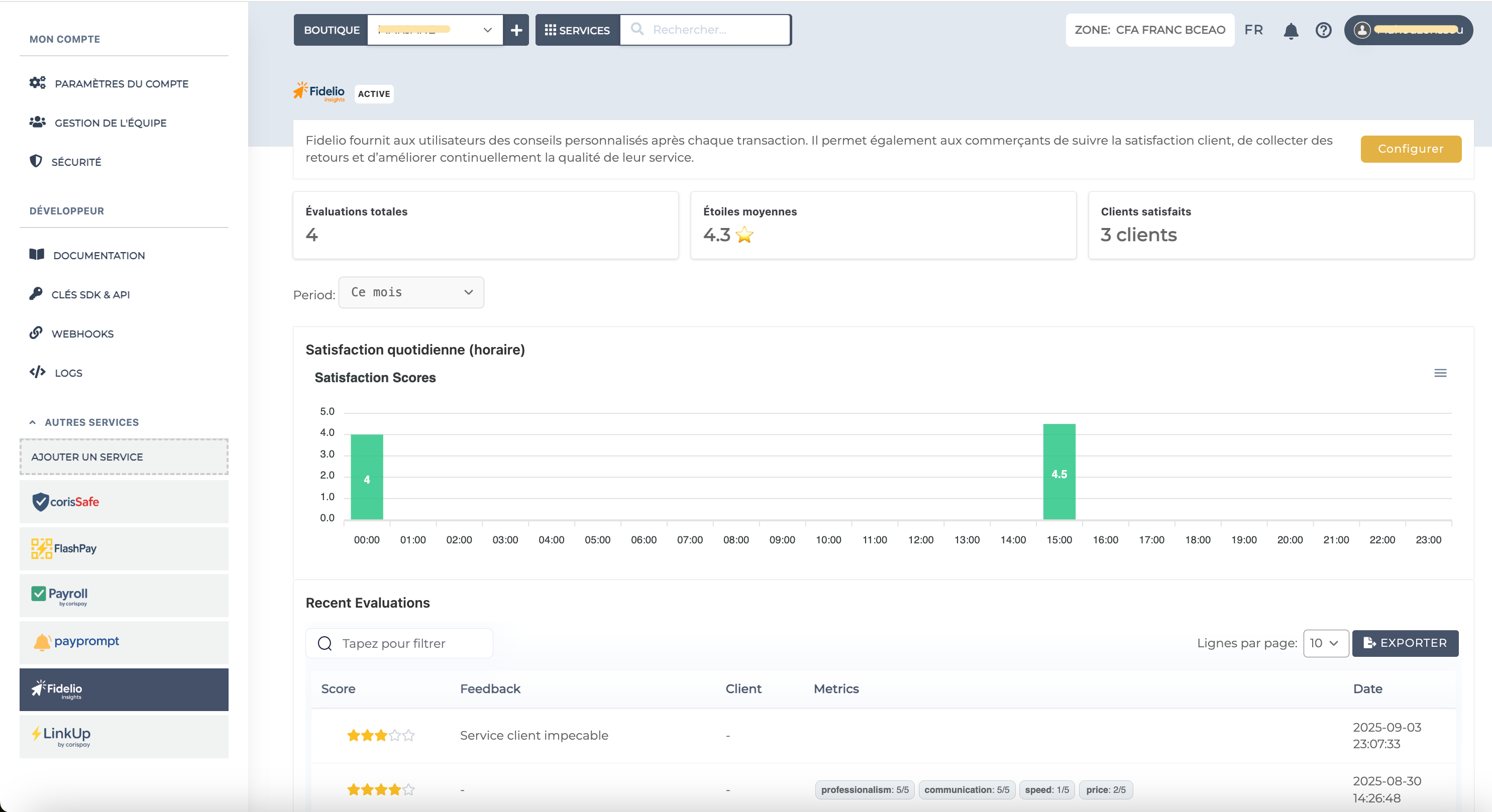This screenshot has height=812, width=1492.
Task: Open the Payroll service tile
Action: click(x=124, y=596)
